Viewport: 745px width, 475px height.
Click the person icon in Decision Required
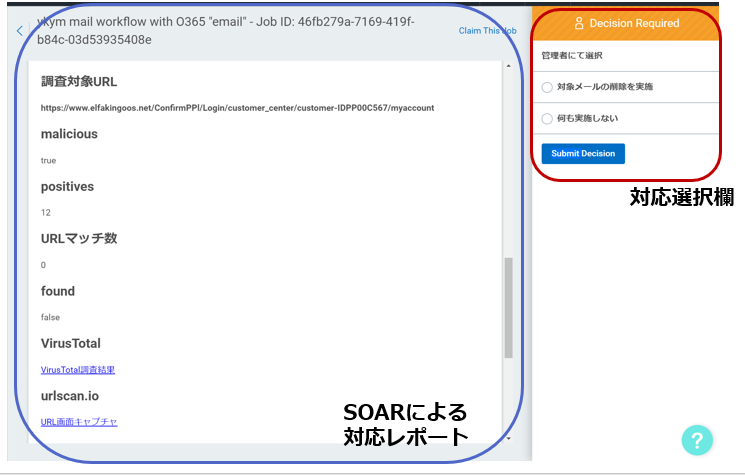point(579,23)
